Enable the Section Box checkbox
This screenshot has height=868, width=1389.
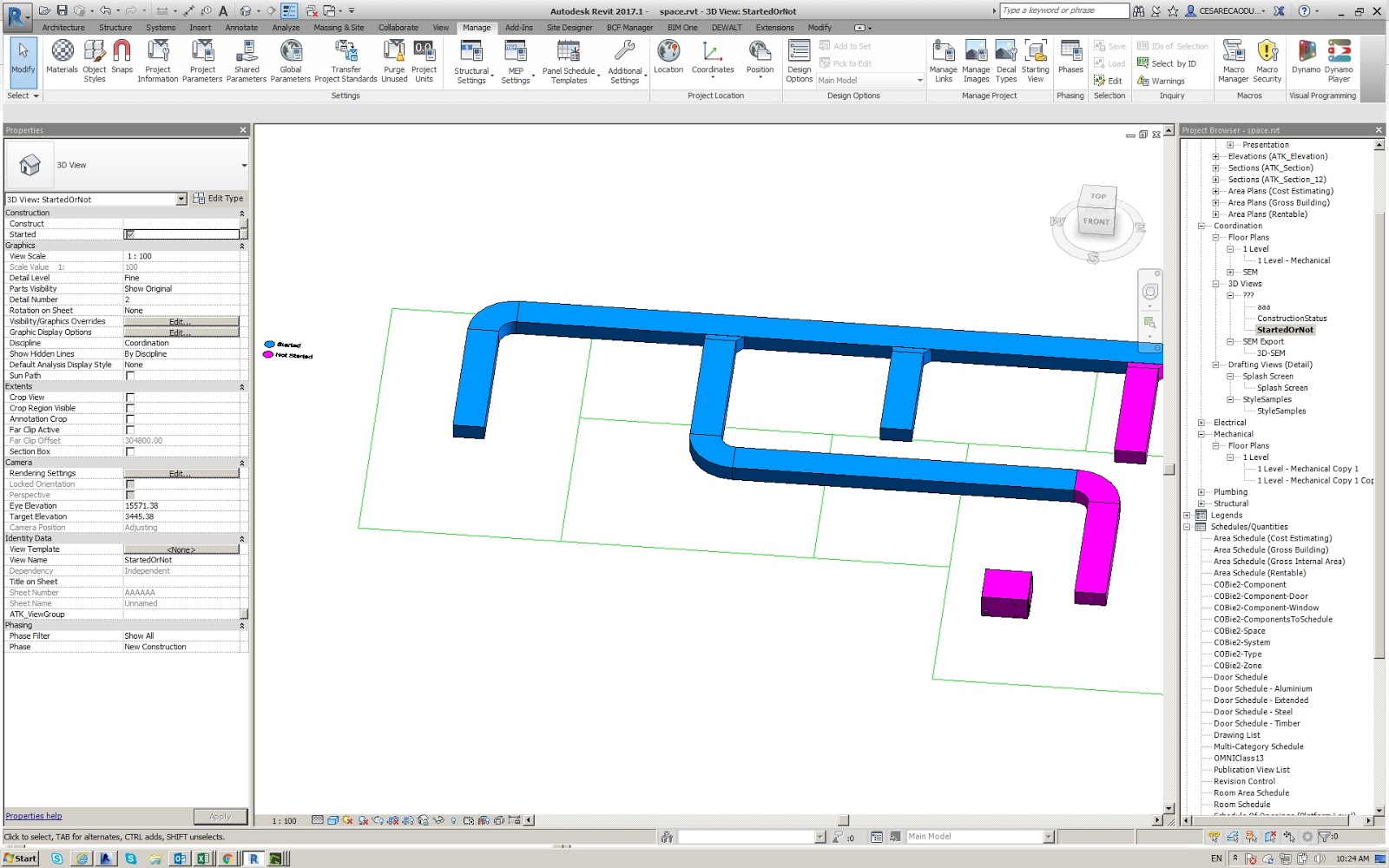pos(128,450)
